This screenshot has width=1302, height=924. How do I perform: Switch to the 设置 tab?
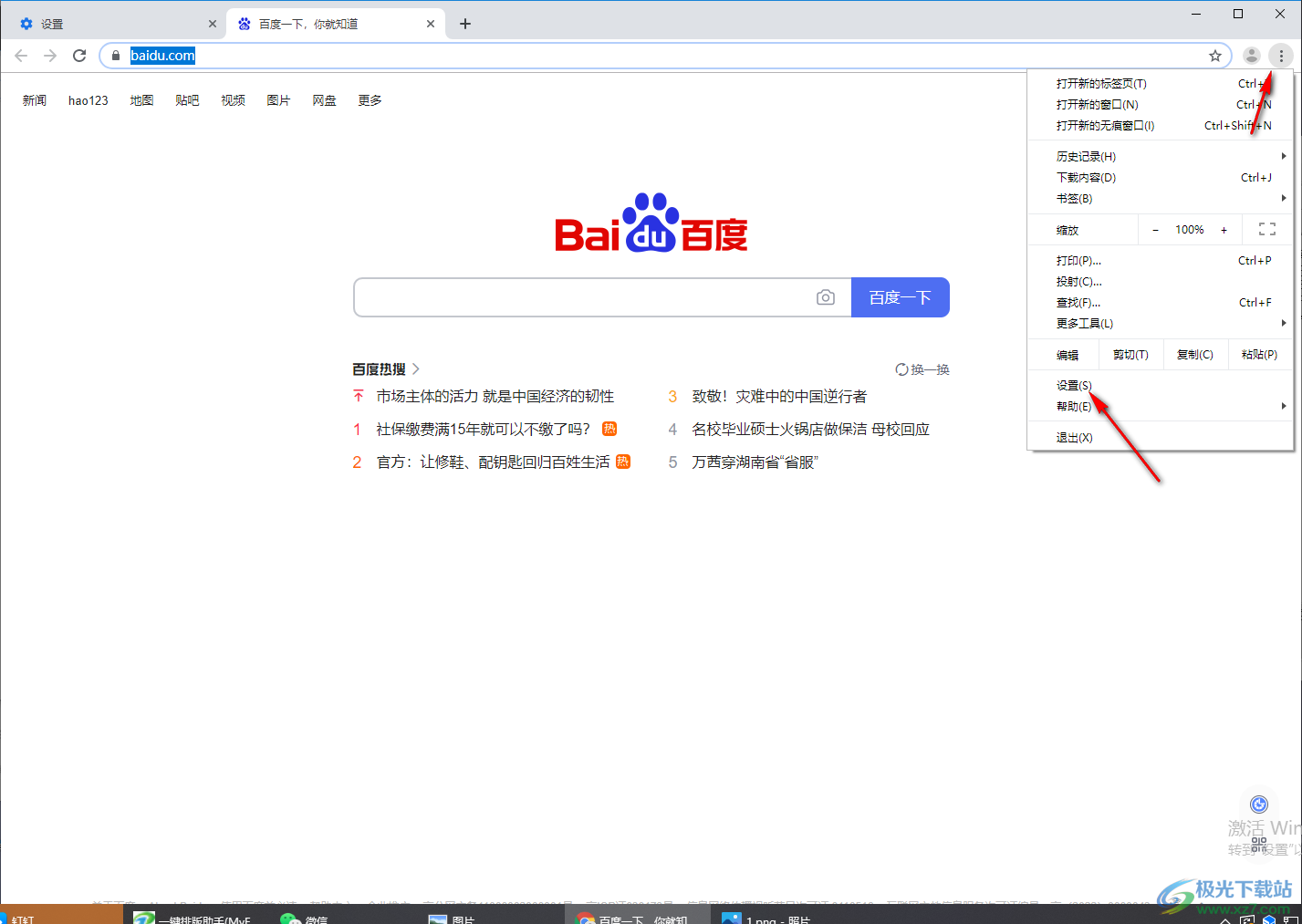(114, 24)
